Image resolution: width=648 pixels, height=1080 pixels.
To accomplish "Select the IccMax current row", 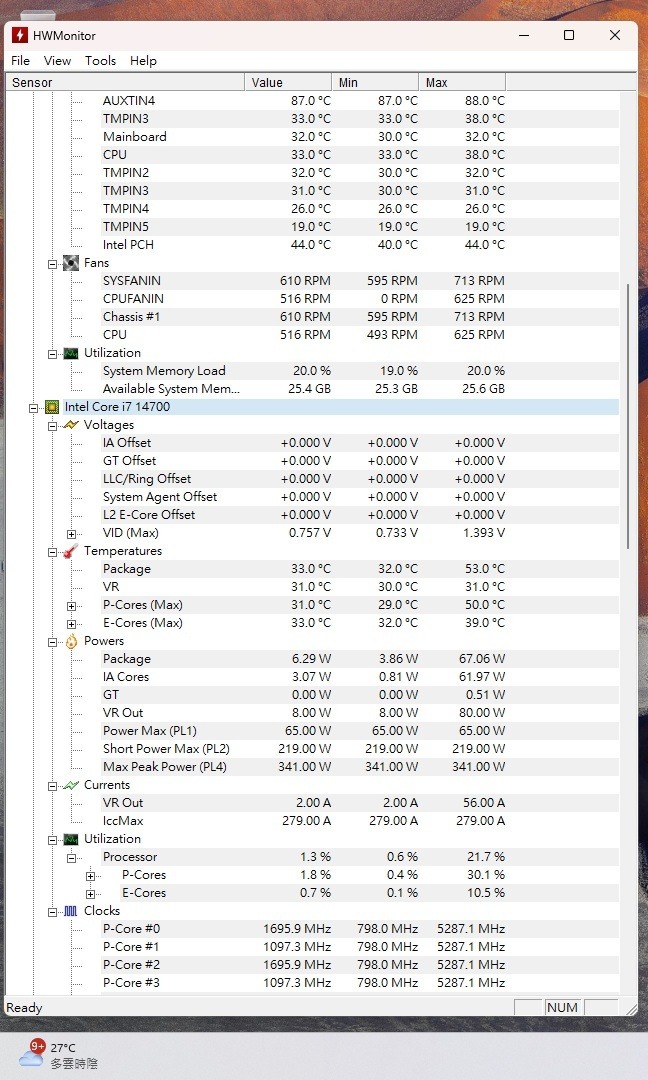I will pyautogui.click(x=360, y=820).
